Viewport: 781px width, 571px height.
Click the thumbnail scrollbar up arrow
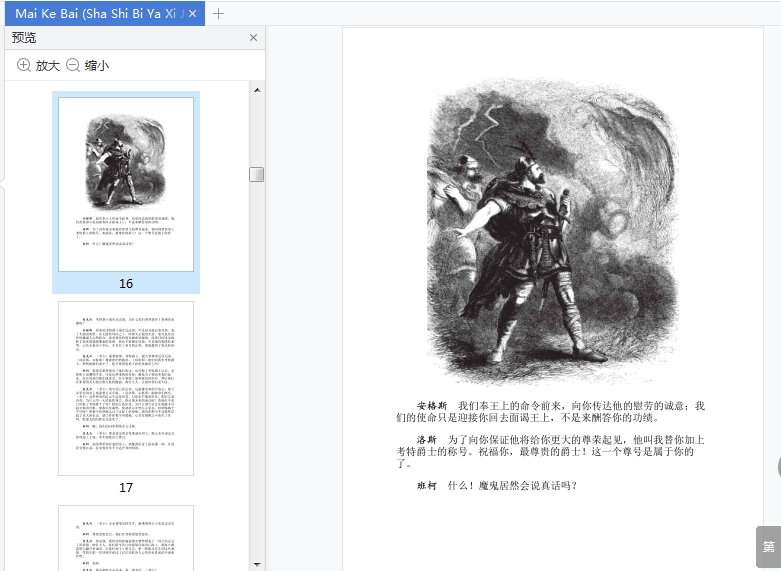pyautogui.click(x=257, y=90)
